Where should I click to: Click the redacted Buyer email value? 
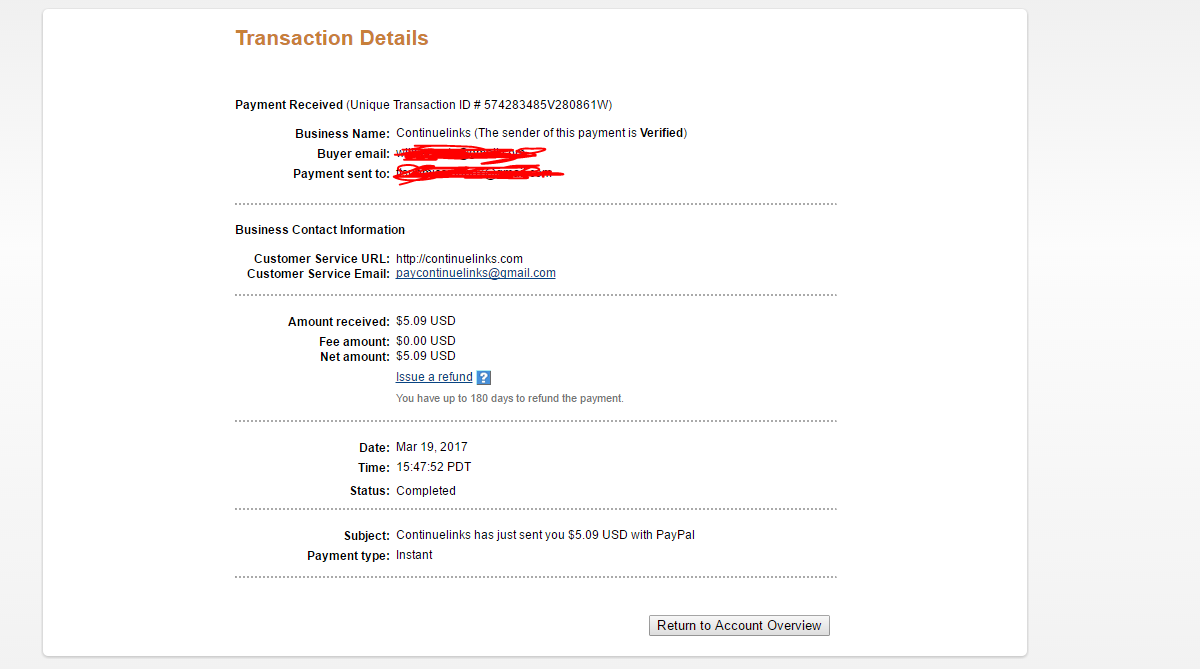470,154
